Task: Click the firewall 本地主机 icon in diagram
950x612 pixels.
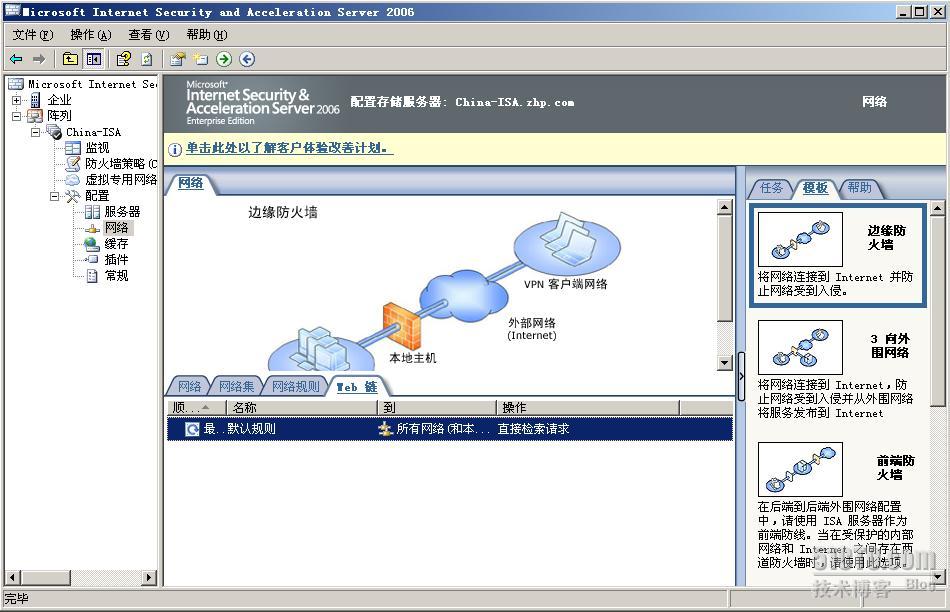Action: [x=402, y=326]
